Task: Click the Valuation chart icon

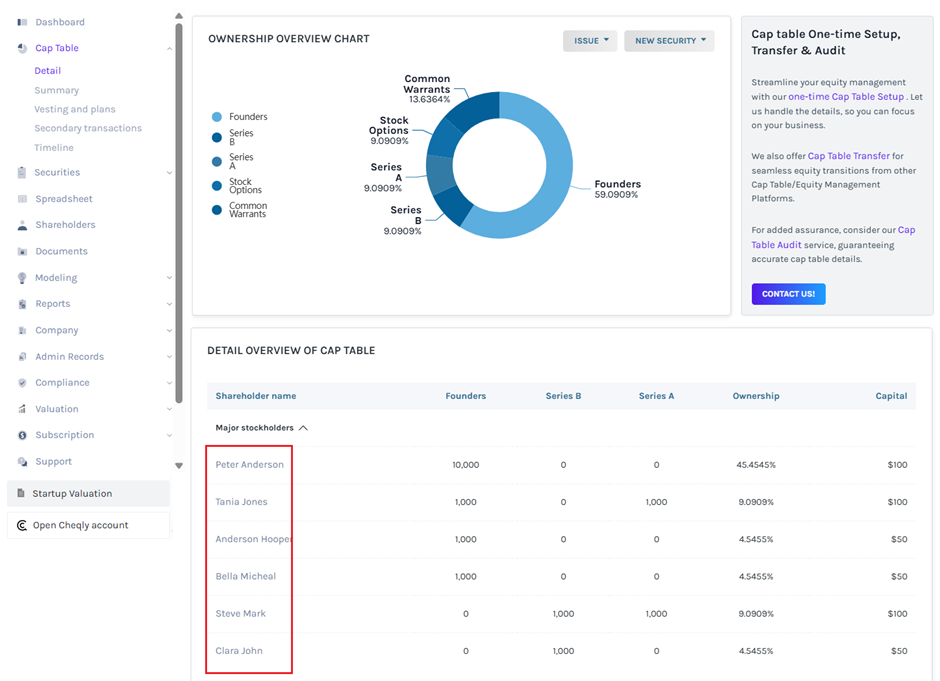Action: 22,409
